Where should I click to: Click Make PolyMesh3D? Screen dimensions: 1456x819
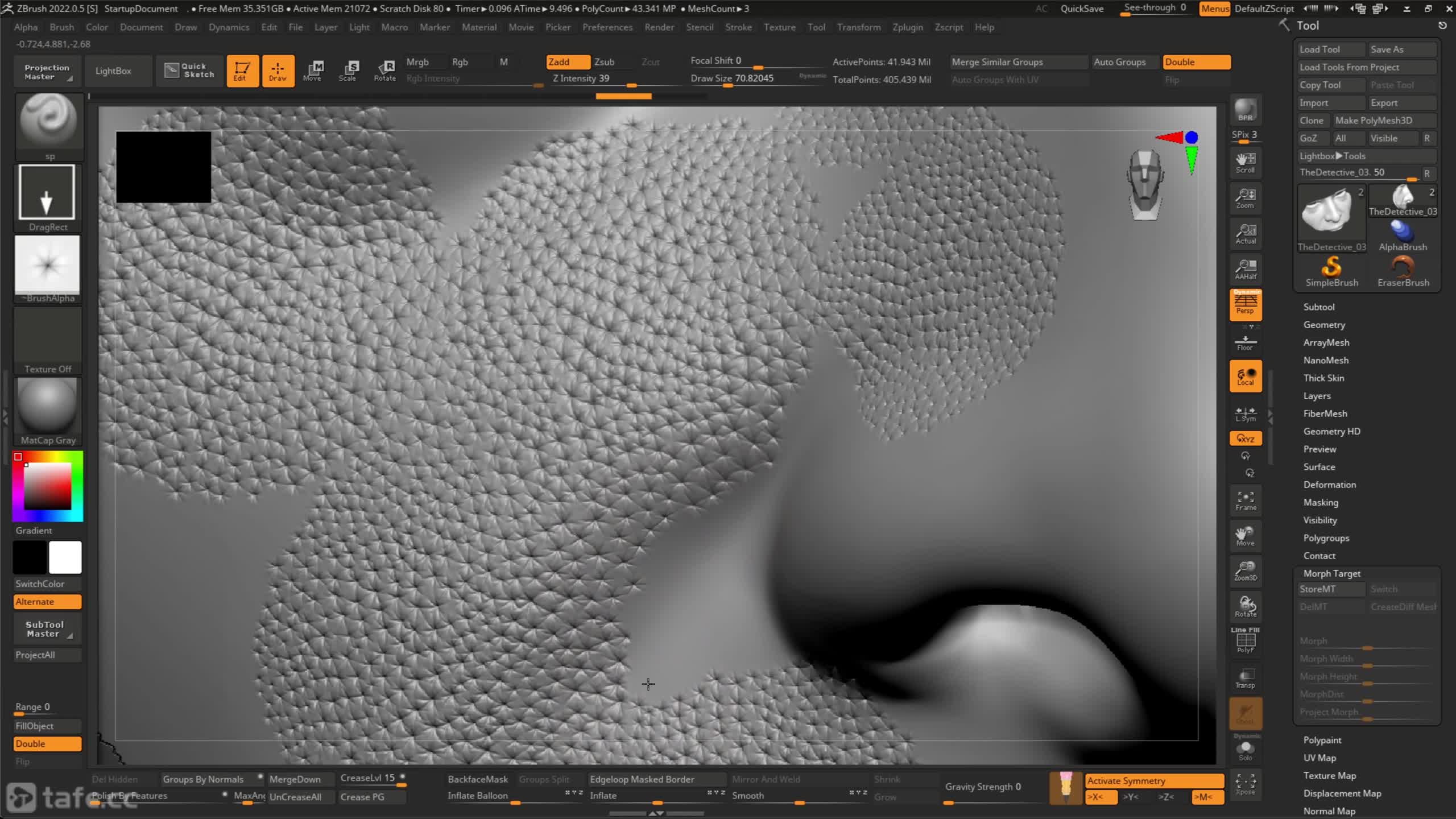[x=1384, y=121]
